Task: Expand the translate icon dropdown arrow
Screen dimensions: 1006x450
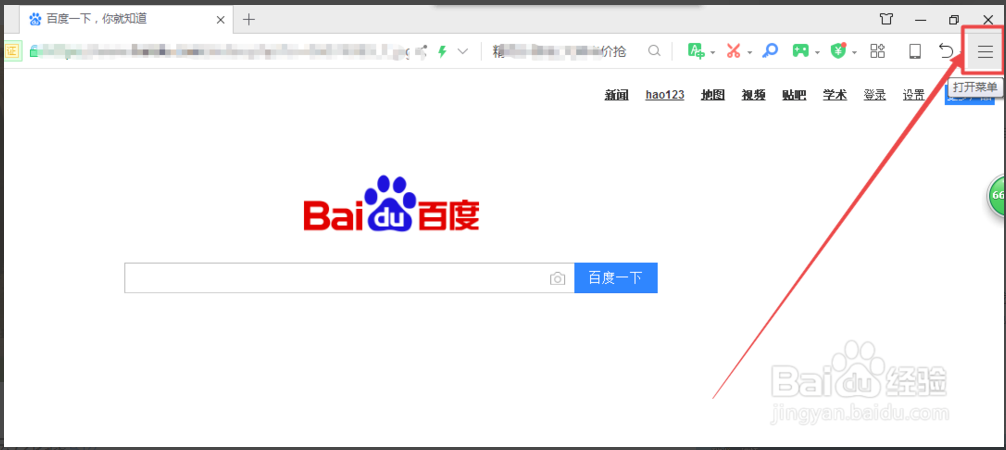Action: tap(713, 53)
